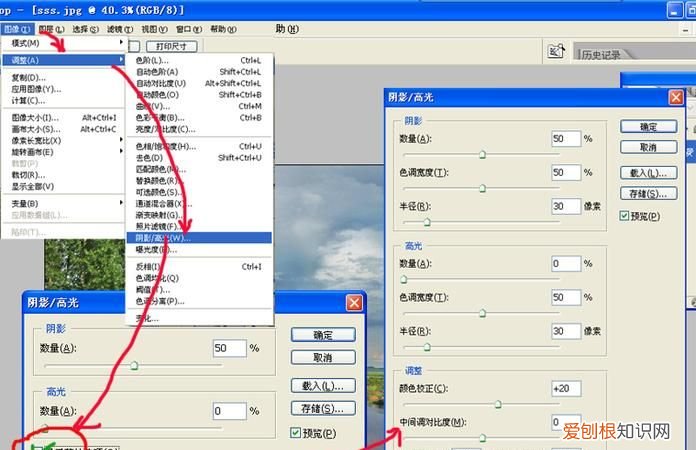Switch to the 历史记录 panel tab
Viewport: 696px width, 450px height.
pos(601,55)
